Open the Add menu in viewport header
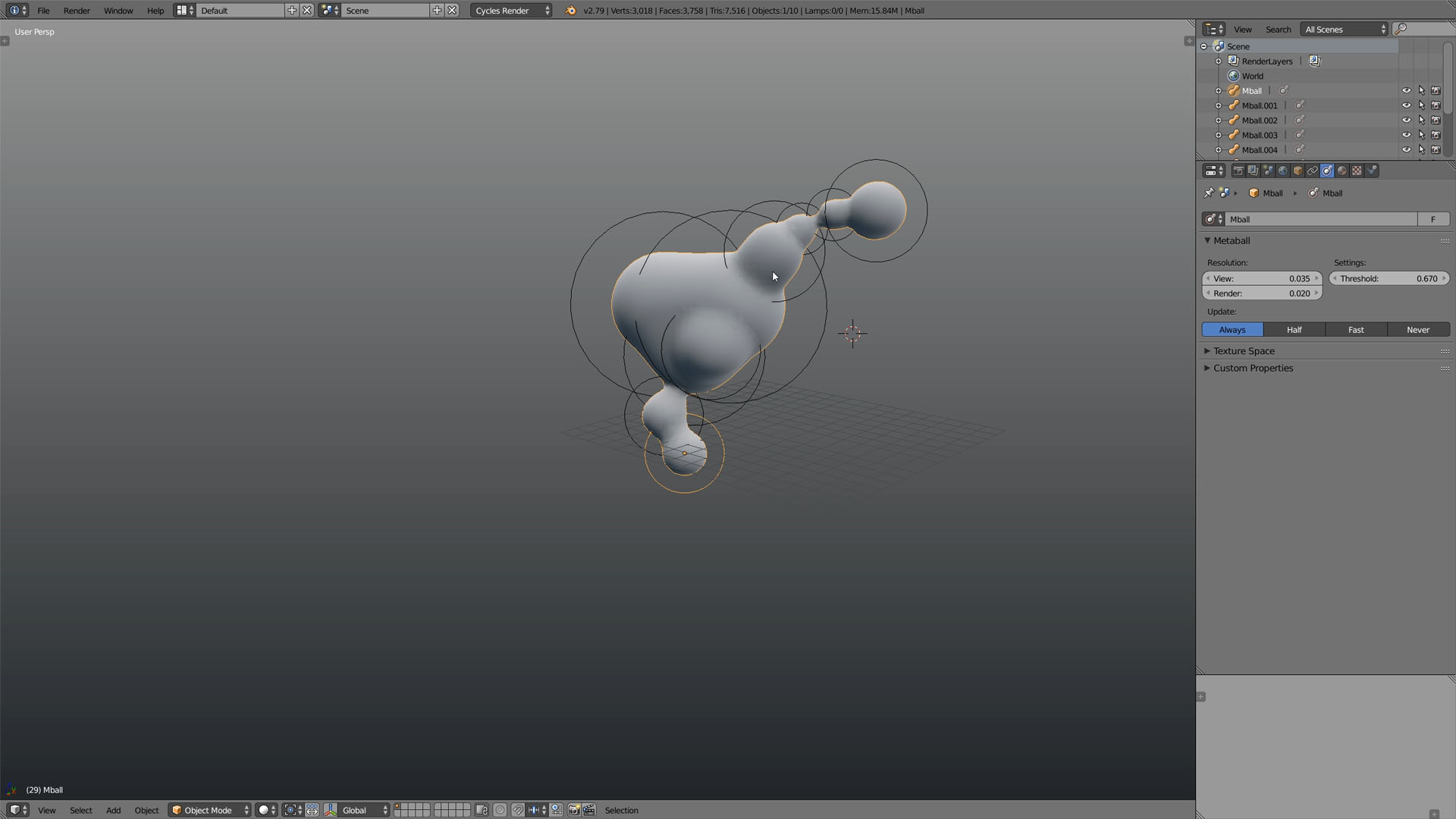The width and height of the screenshot is (1456, 819). click(113, 810)
